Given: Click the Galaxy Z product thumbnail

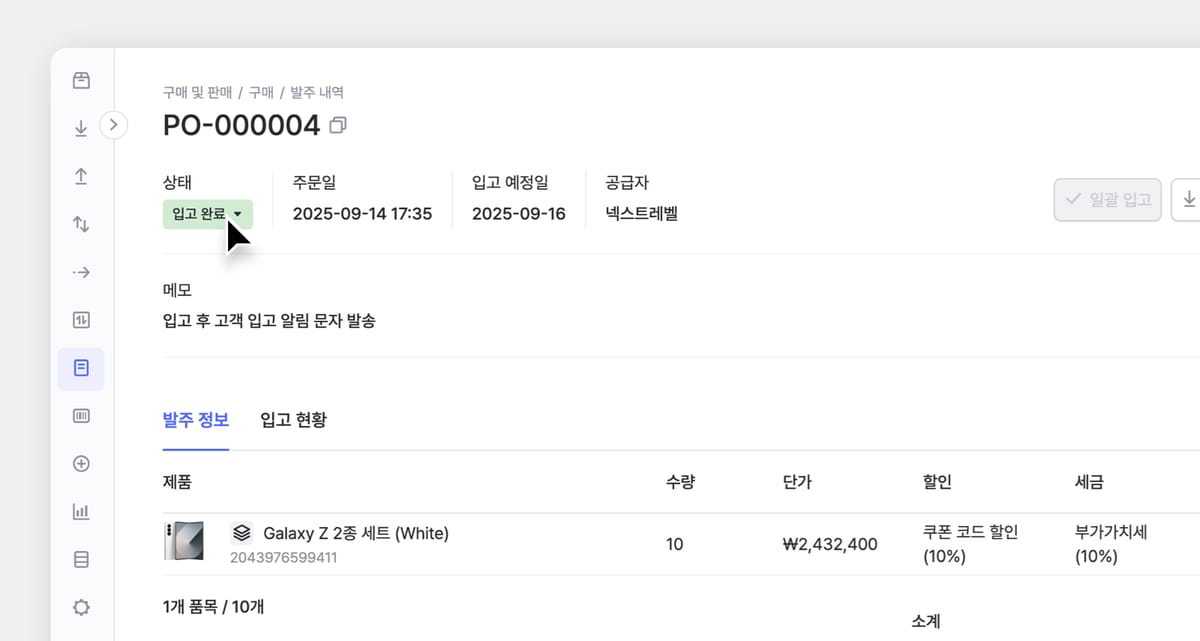Looking at the screenshot, I should tap(184, 541).
